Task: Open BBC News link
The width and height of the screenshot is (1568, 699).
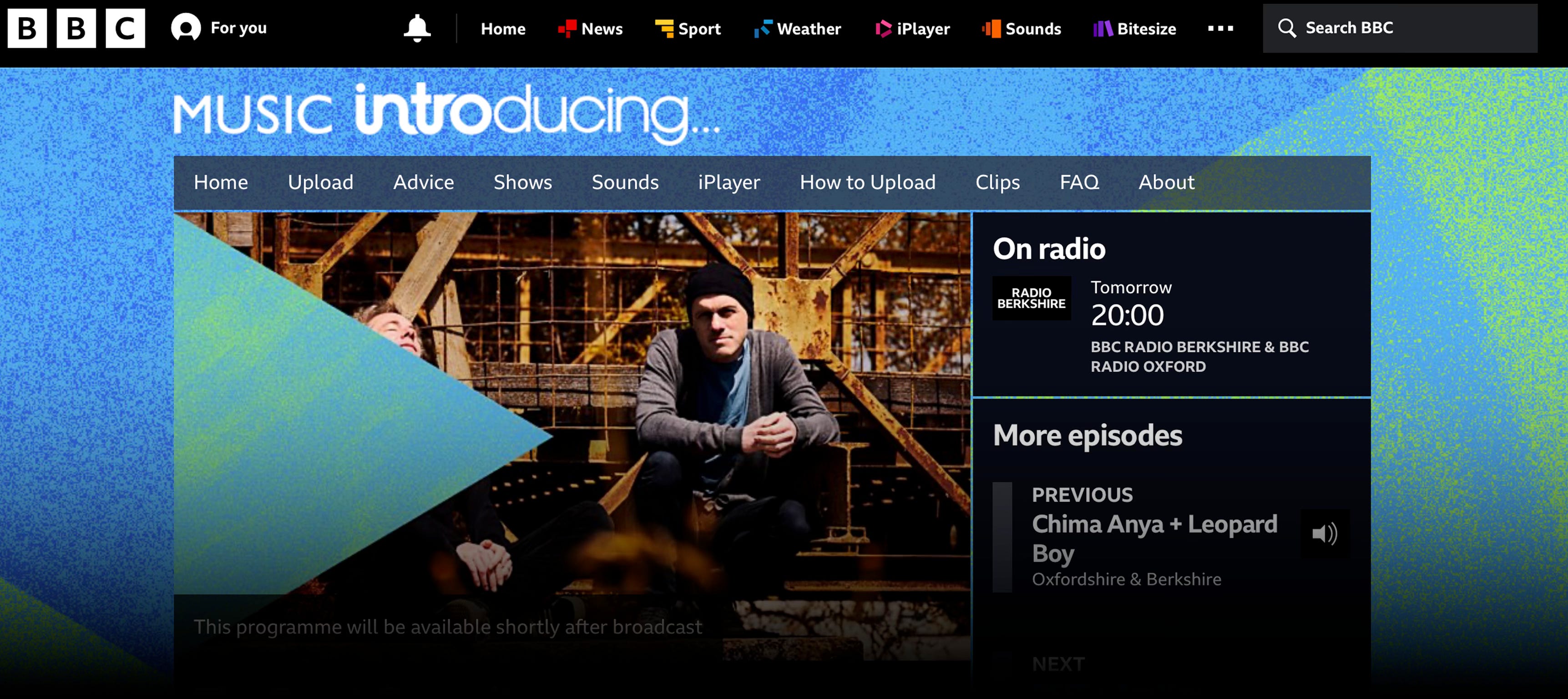Action: [590, 29]
